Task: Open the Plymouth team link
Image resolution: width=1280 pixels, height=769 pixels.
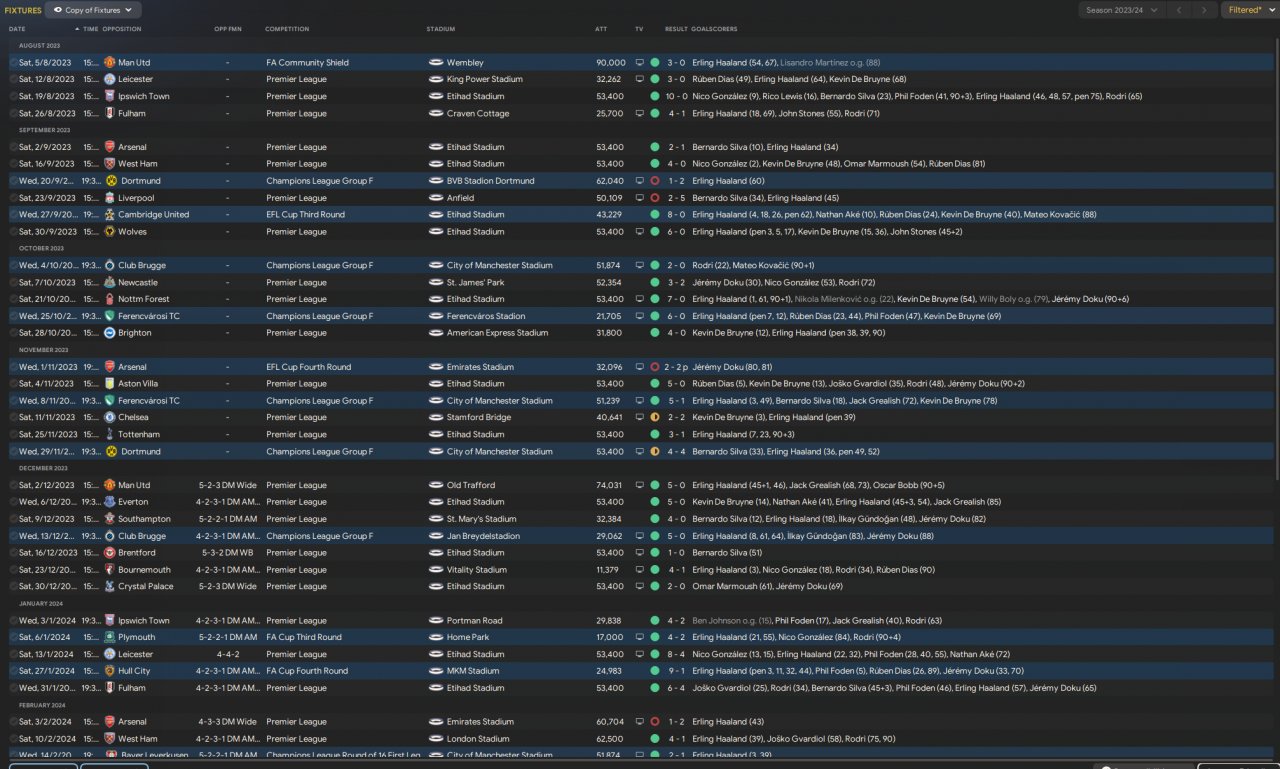Action: click(x=137, y=637)
